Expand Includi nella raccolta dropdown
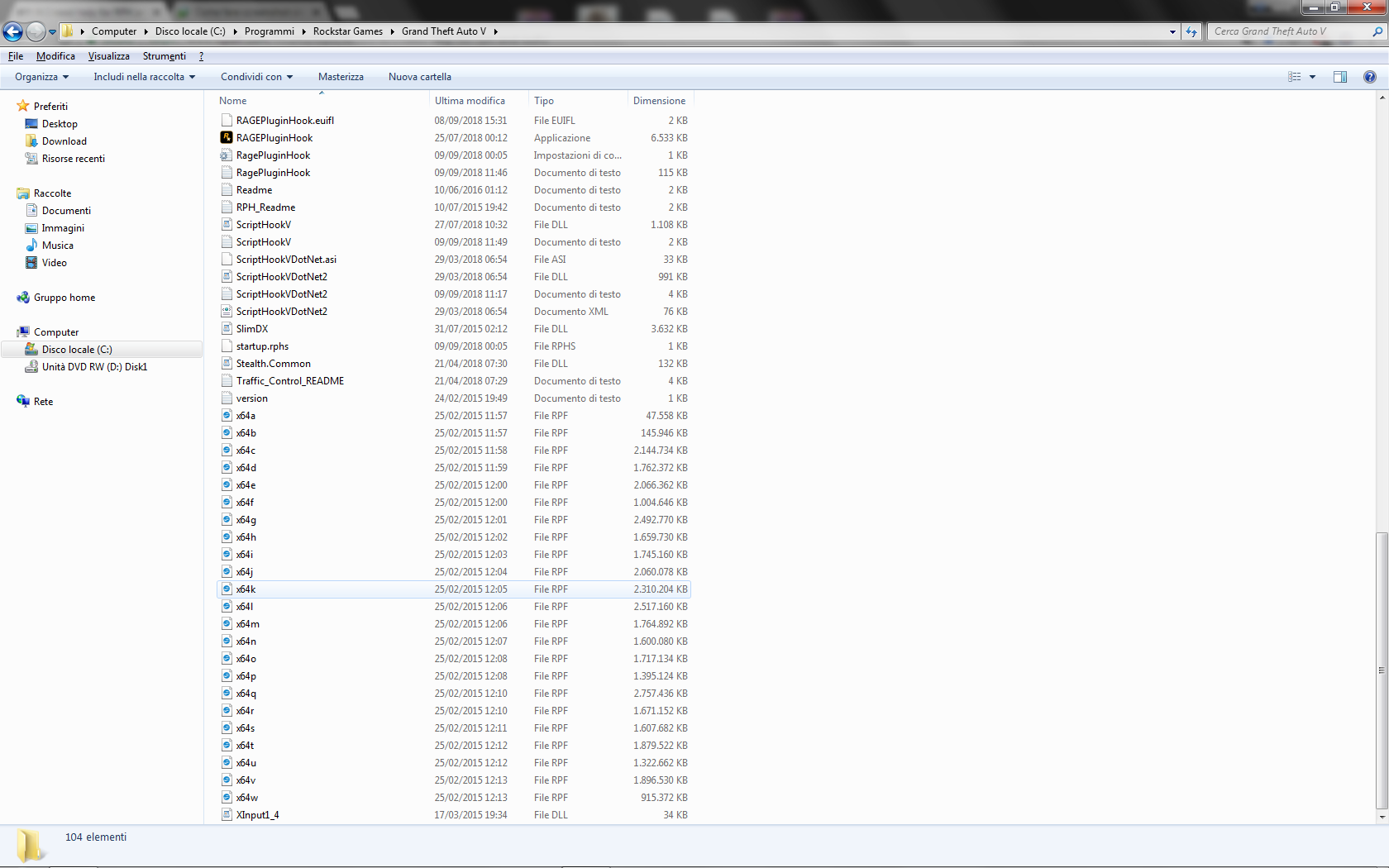This screenshot has height=868, width=1389. 145,77
